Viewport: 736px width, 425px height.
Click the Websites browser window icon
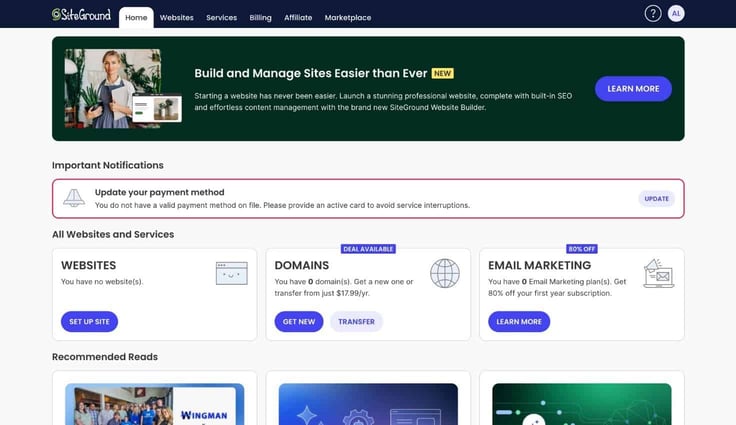tap(231, 273)
